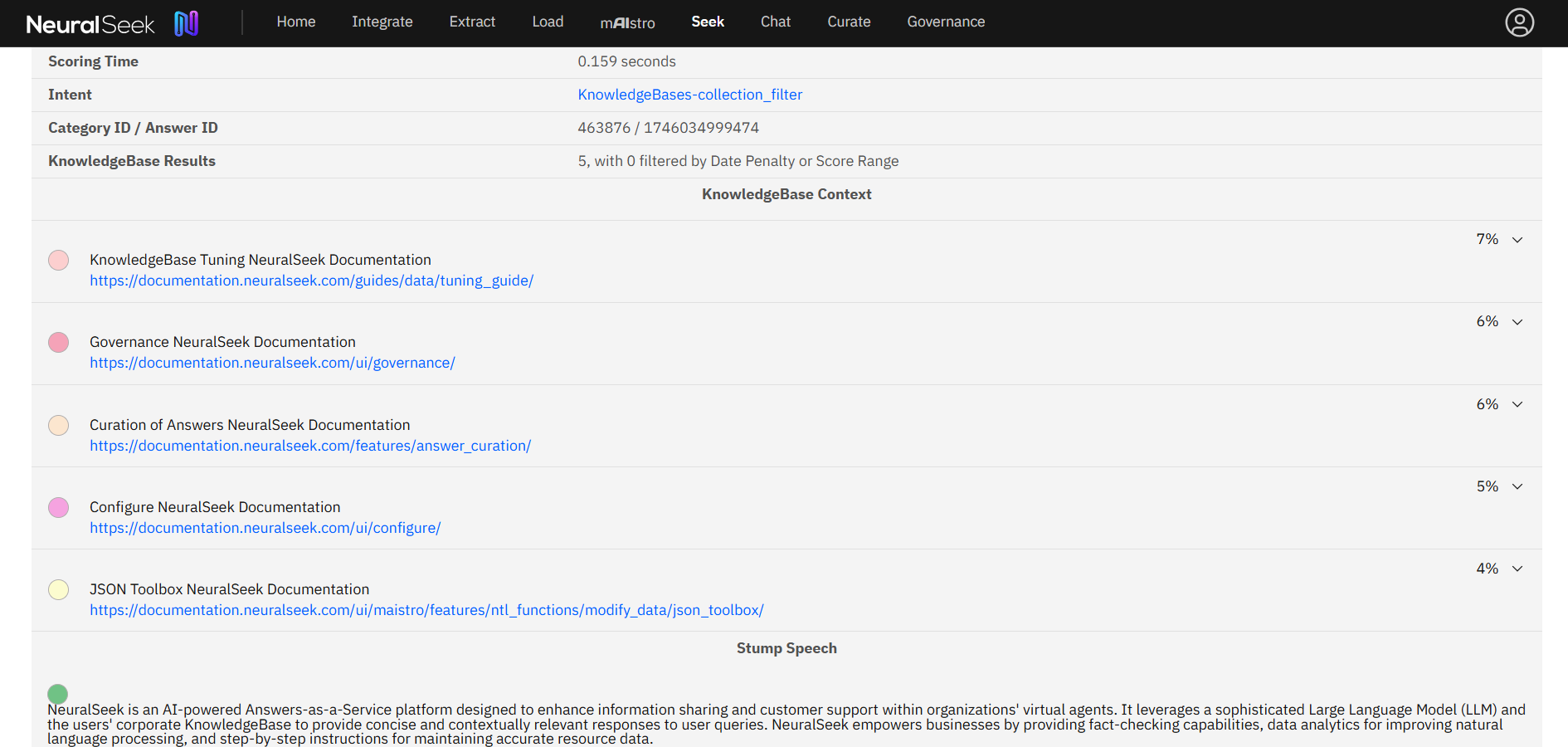Screen dimensions: 1568x747
Task: Open the ui/governance documentation link
Action: 272,363
